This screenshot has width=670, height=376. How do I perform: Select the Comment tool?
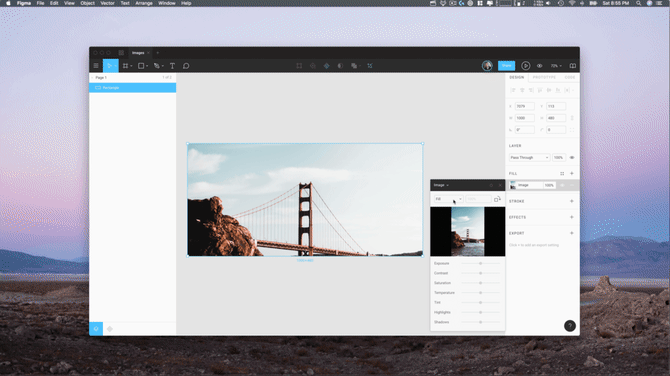click(x=186, y=66)
